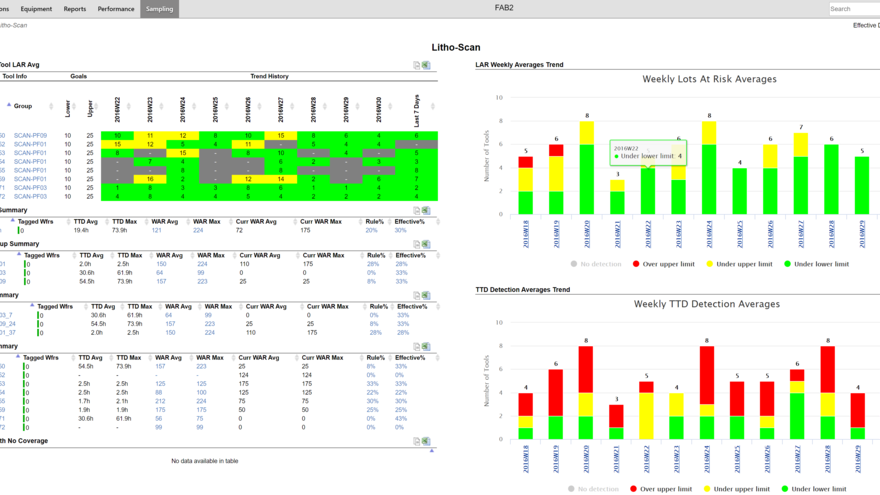This screenshot has height=495, width=880.
Task: Toggle Over upper limit in Lots At Risk legend
Action: pyautogui.click(x=663, y=264)
